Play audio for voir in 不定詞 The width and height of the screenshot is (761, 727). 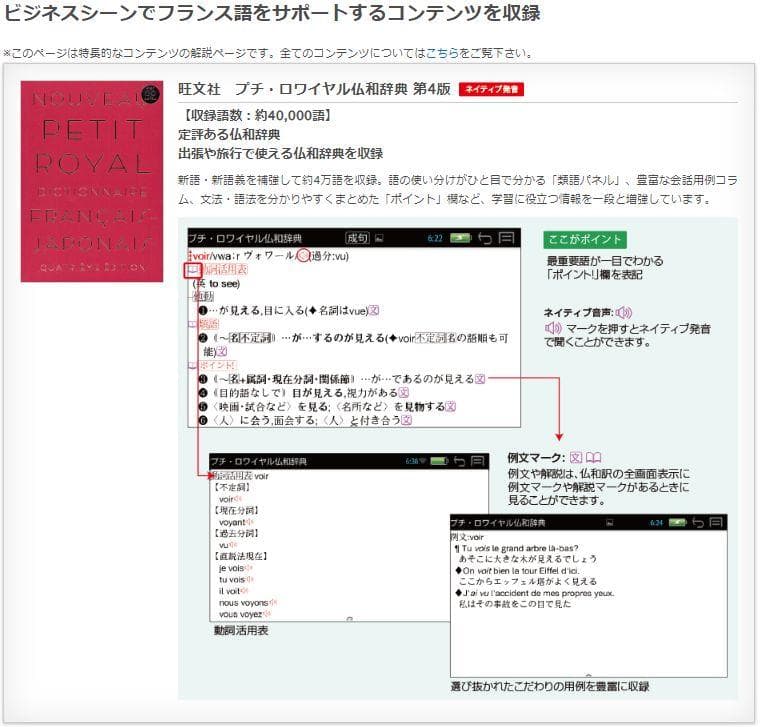[x=238, y=499]
